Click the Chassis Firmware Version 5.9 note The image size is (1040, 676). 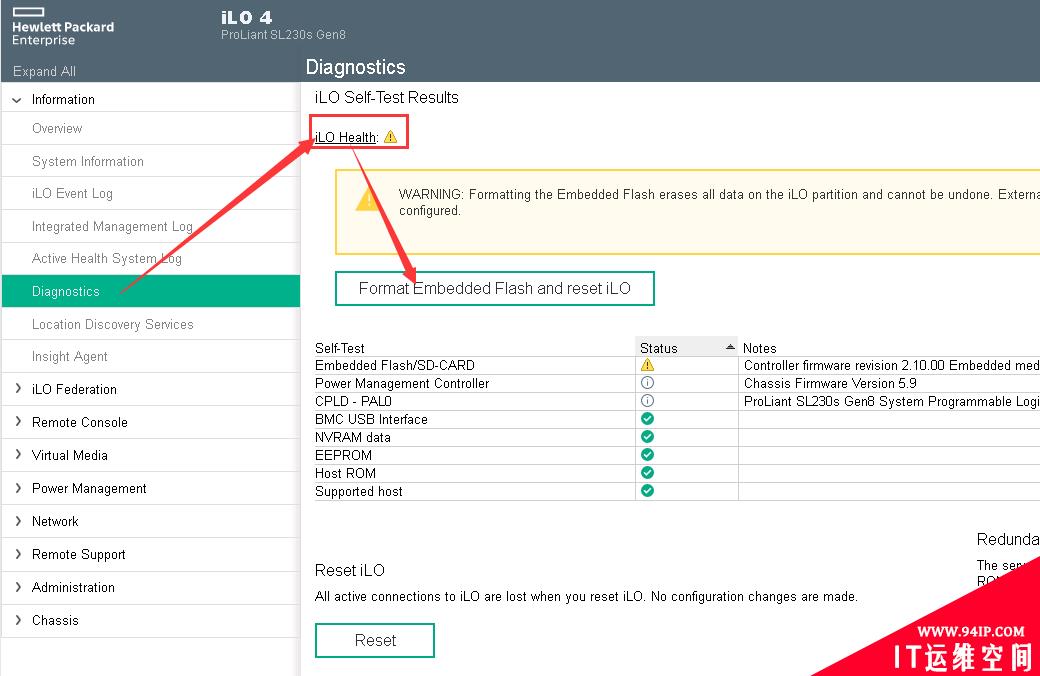coord(830,383)
